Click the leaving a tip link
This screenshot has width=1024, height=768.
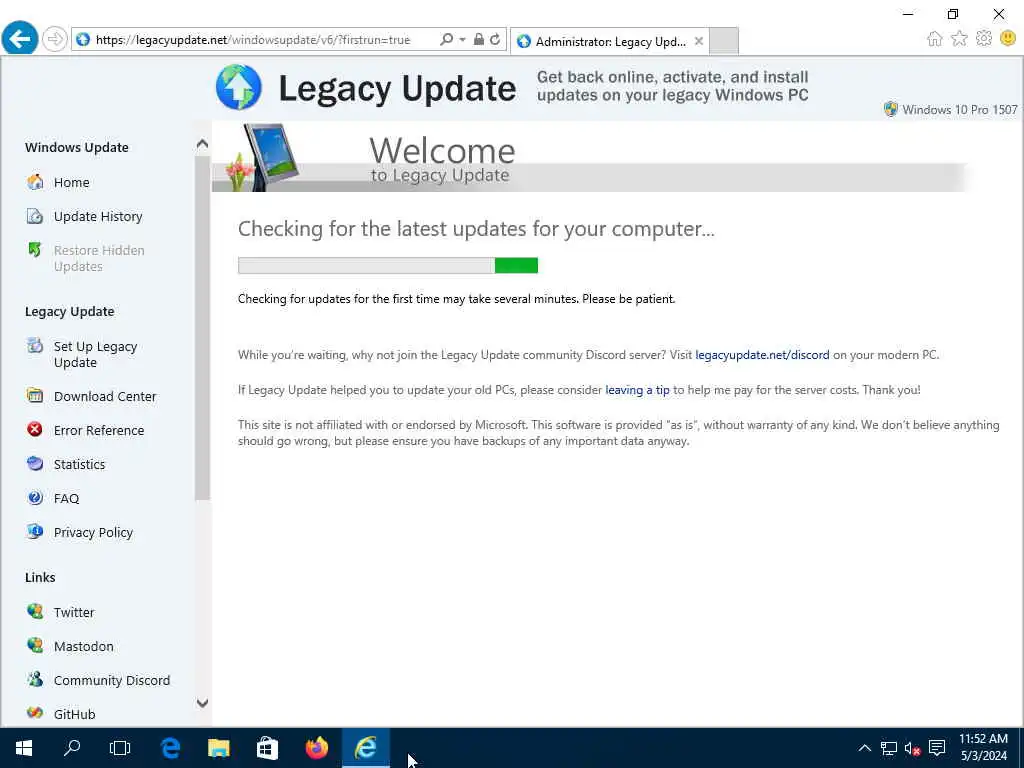[637, 390]
